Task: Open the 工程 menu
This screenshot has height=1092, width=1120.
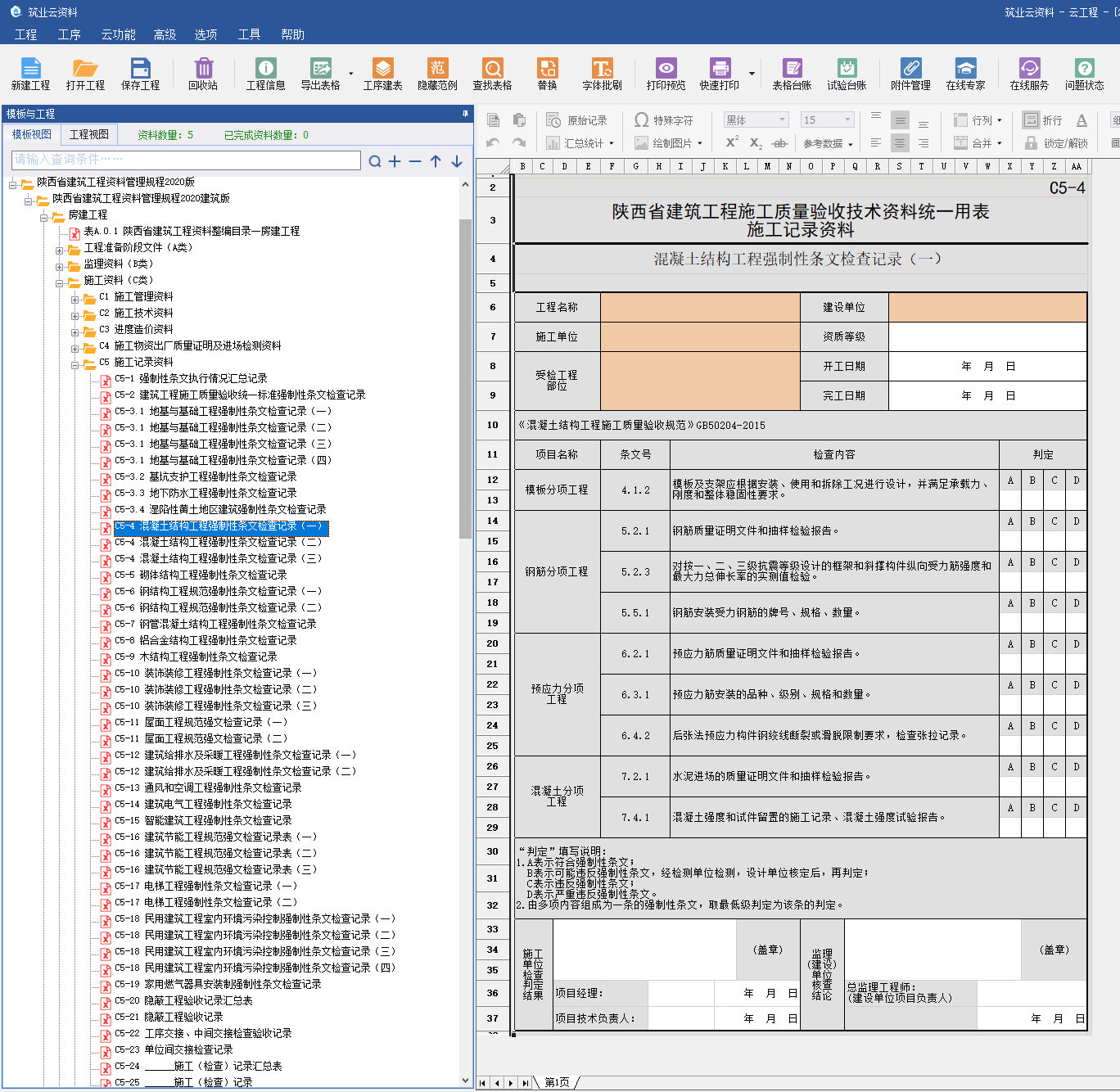Action: point(26,34)
